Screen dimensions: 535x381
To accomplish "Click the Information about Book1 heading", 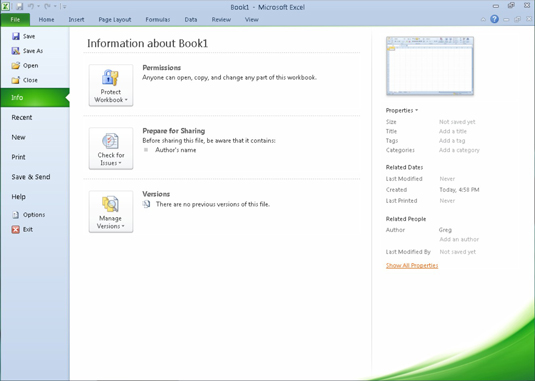I will [147, 43].
